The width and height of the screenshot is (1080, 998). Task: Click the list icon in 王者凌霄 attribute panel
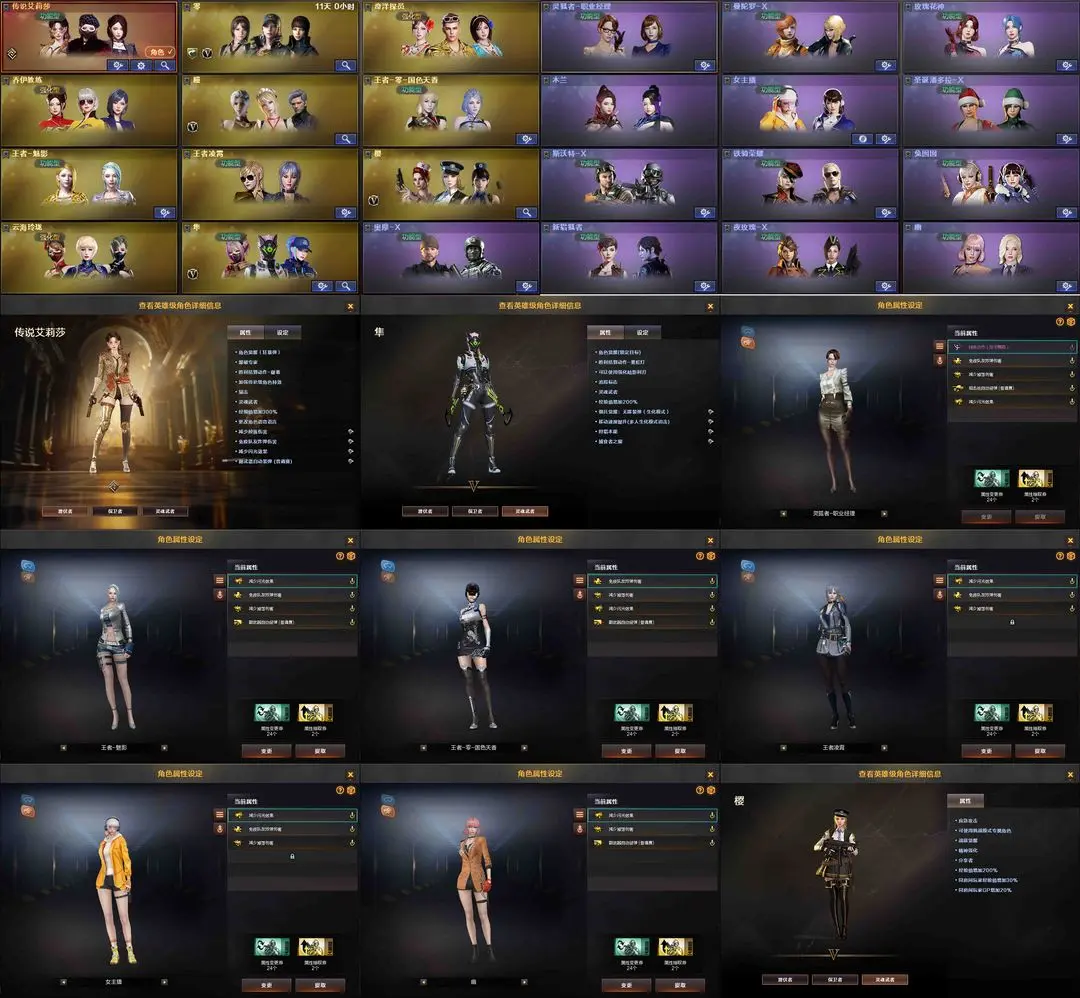(x=939, y=581)
